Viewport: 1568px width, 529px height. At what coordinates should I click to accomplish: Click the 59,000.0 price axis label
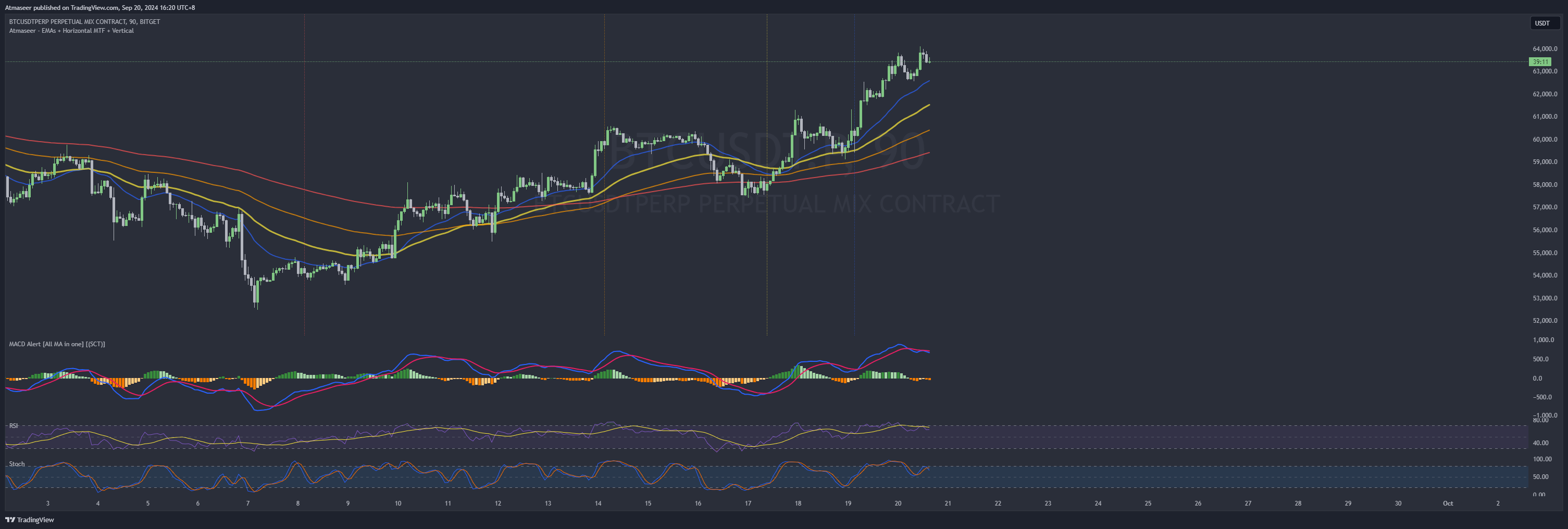pos(1545,162)
